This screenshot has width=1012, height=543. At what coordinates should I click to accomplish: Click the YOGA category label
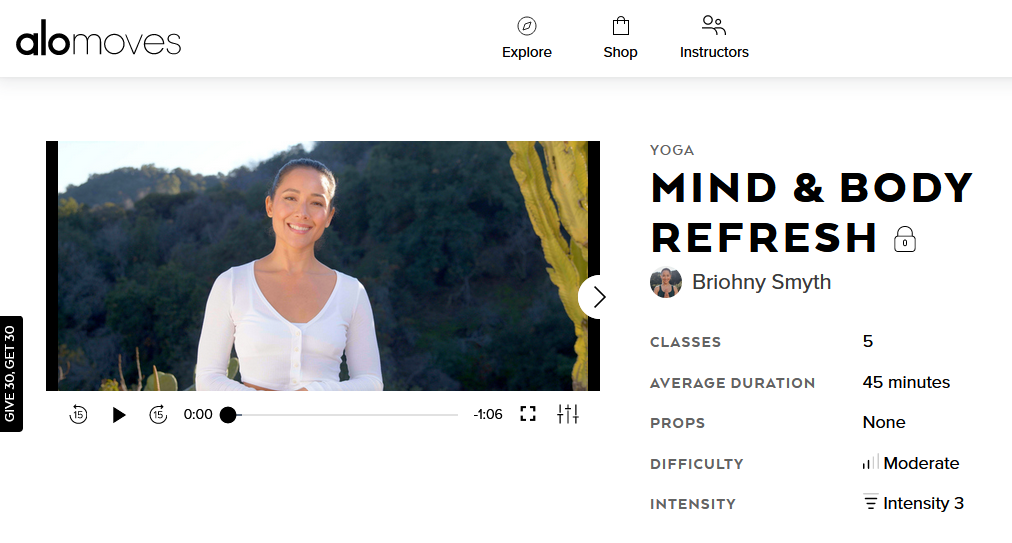click(672, 150)
